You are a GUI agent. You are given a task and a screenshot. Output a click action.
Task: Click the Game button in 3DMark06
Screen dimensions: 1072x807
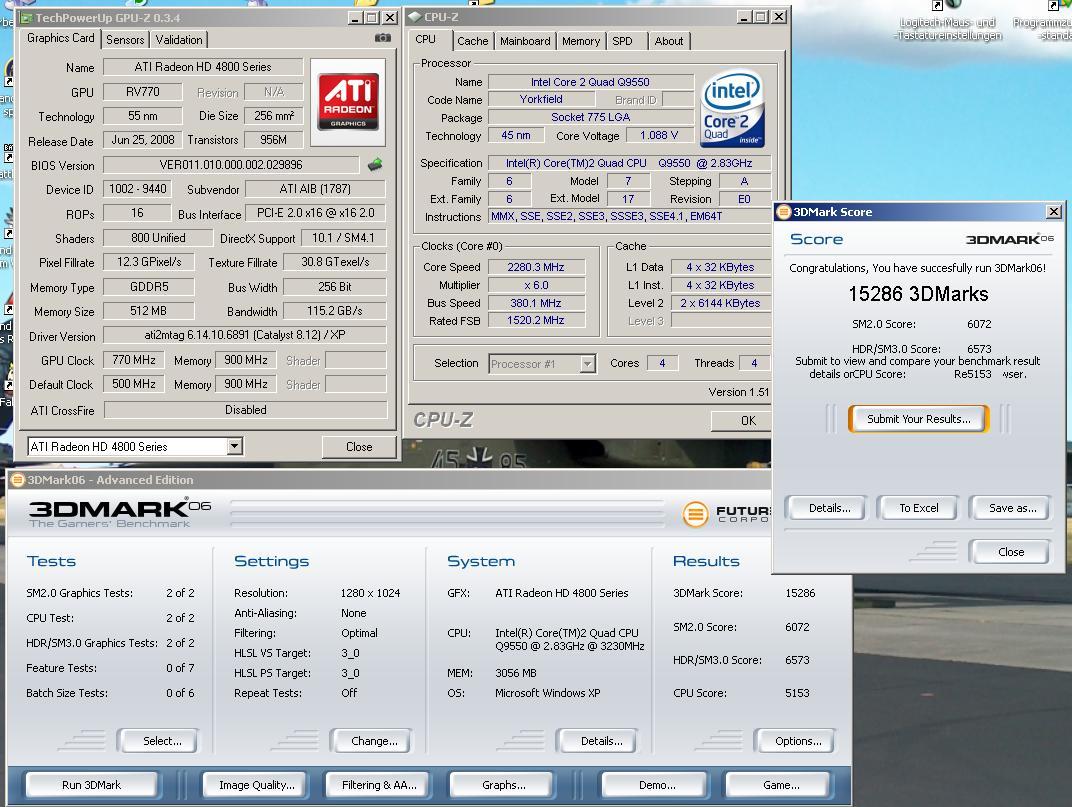click(x=781, y=785)
